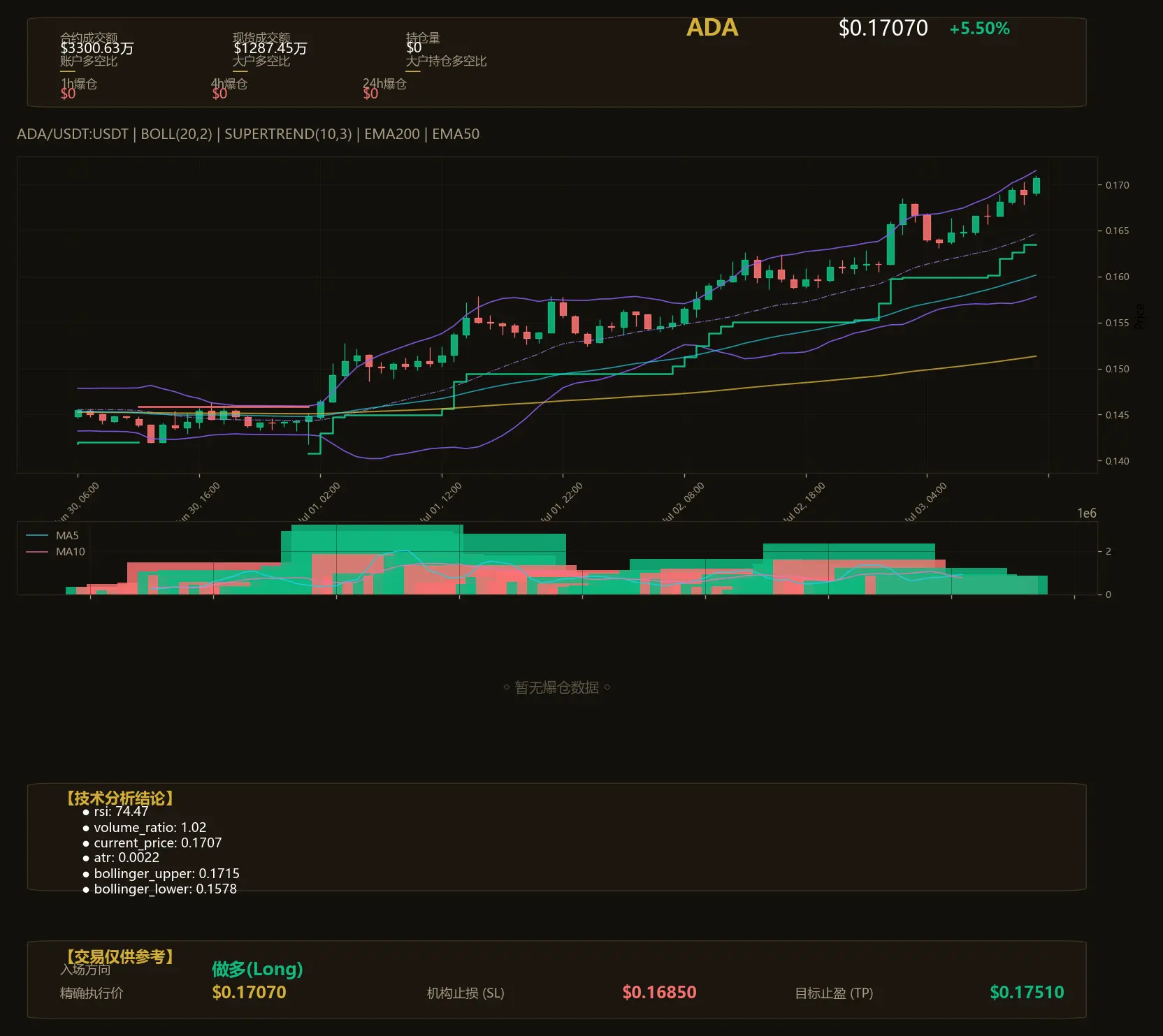Click the 0.165 price axis tick

click(x=1117, y=231)
